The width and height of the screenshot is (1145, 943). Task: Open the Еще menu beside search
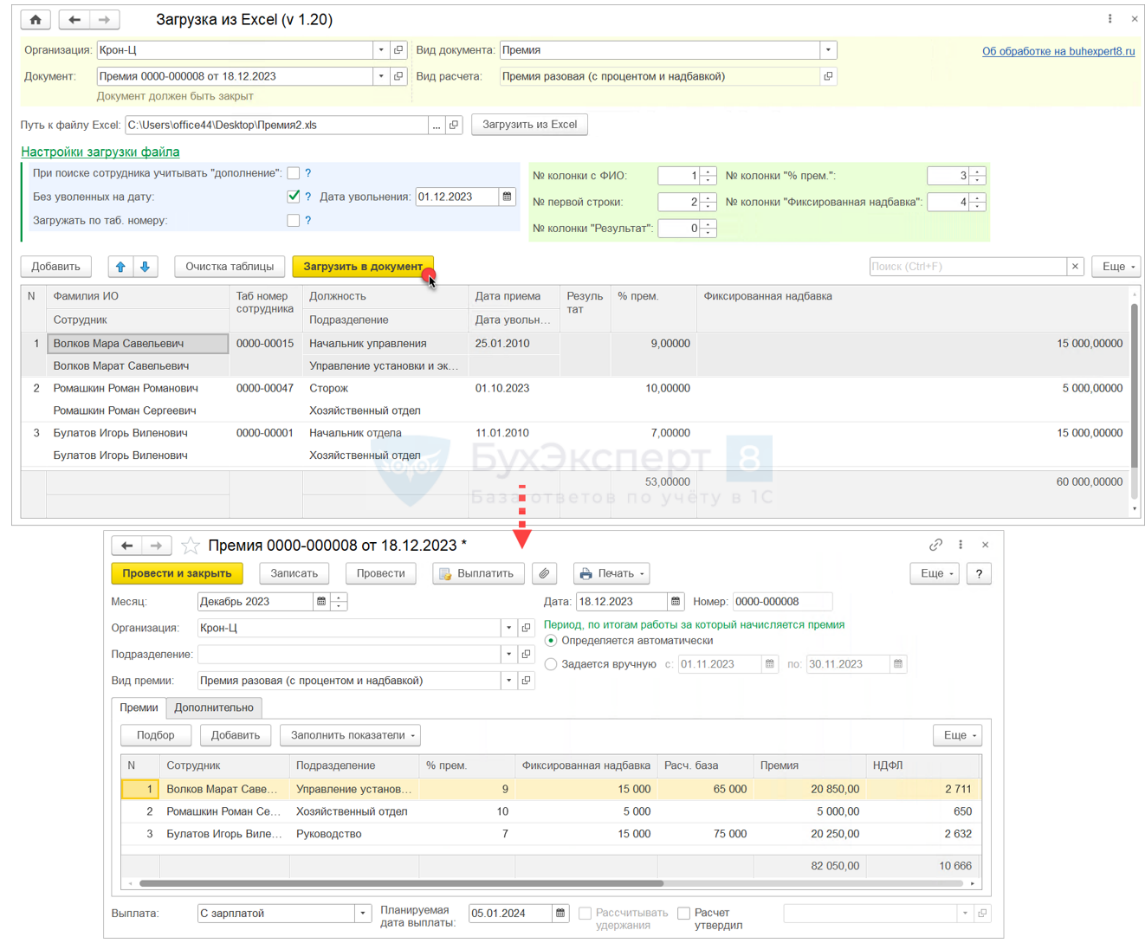point(1115,267)
